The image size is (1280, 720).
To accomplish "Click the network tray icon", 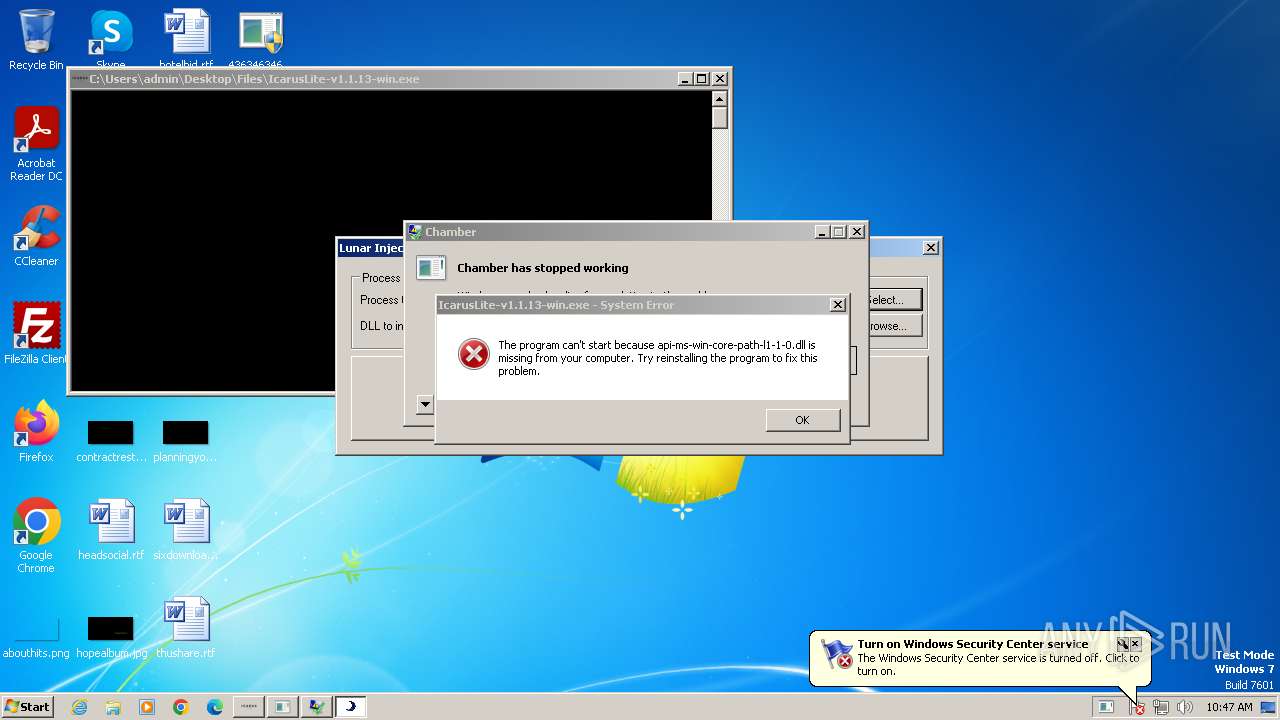I will [x=1161, y=707].
